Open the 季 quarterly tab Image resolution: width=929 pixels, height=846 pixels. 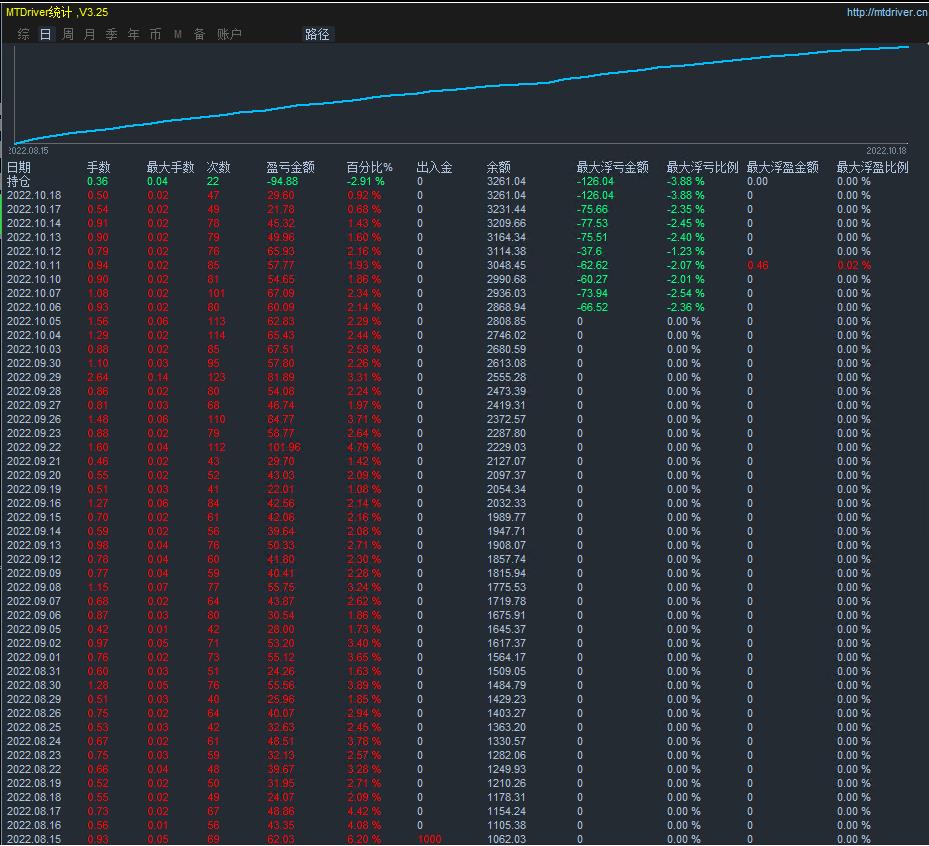(x=111, y=34)
